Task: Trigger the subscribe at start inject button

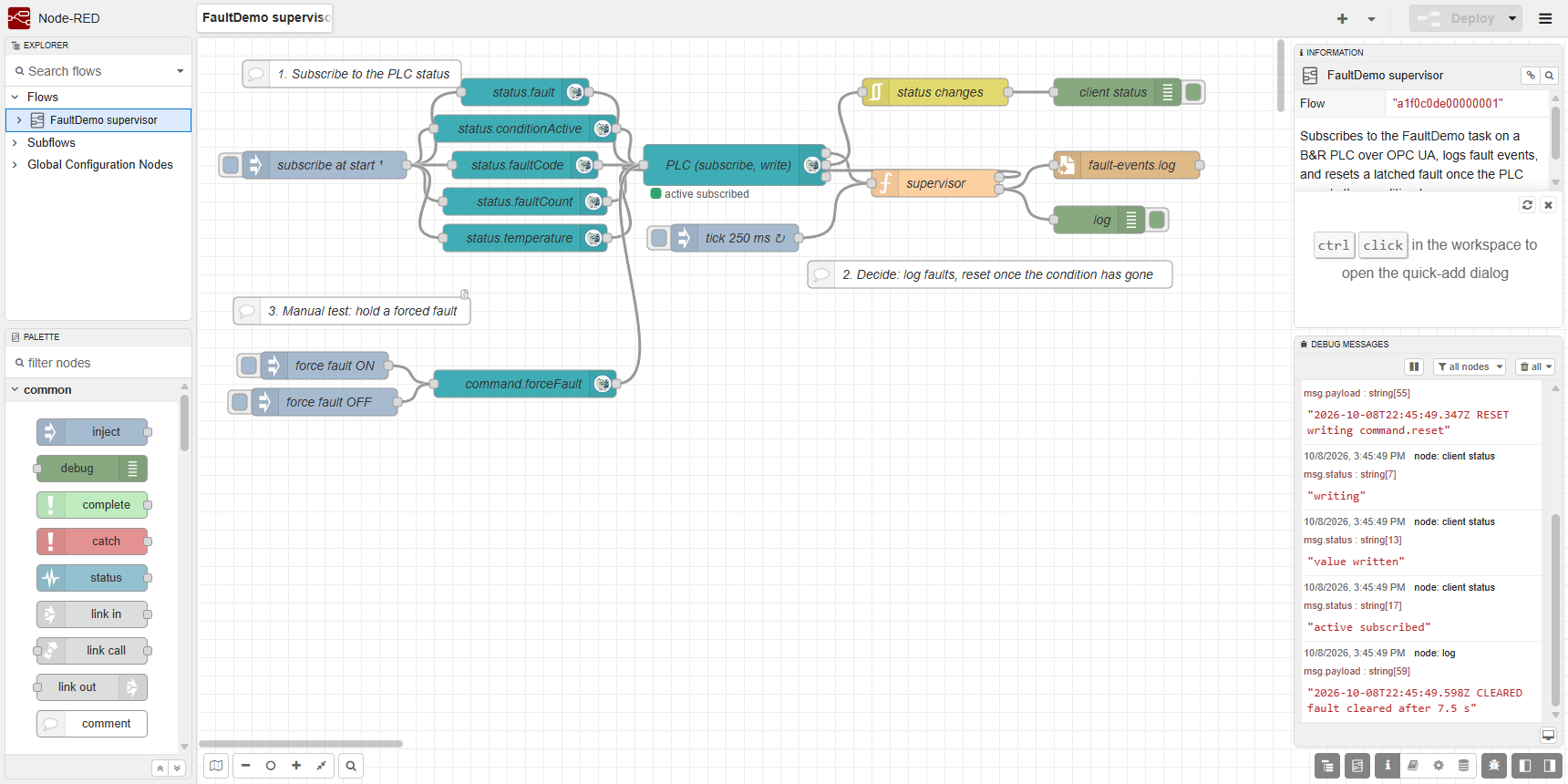Action: pos(230,165)
